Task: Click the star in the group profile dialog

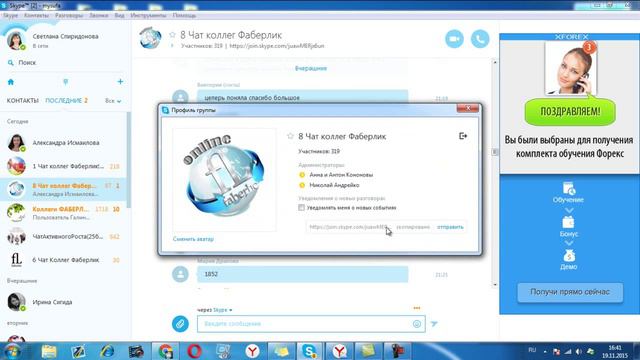Action: 290,136
